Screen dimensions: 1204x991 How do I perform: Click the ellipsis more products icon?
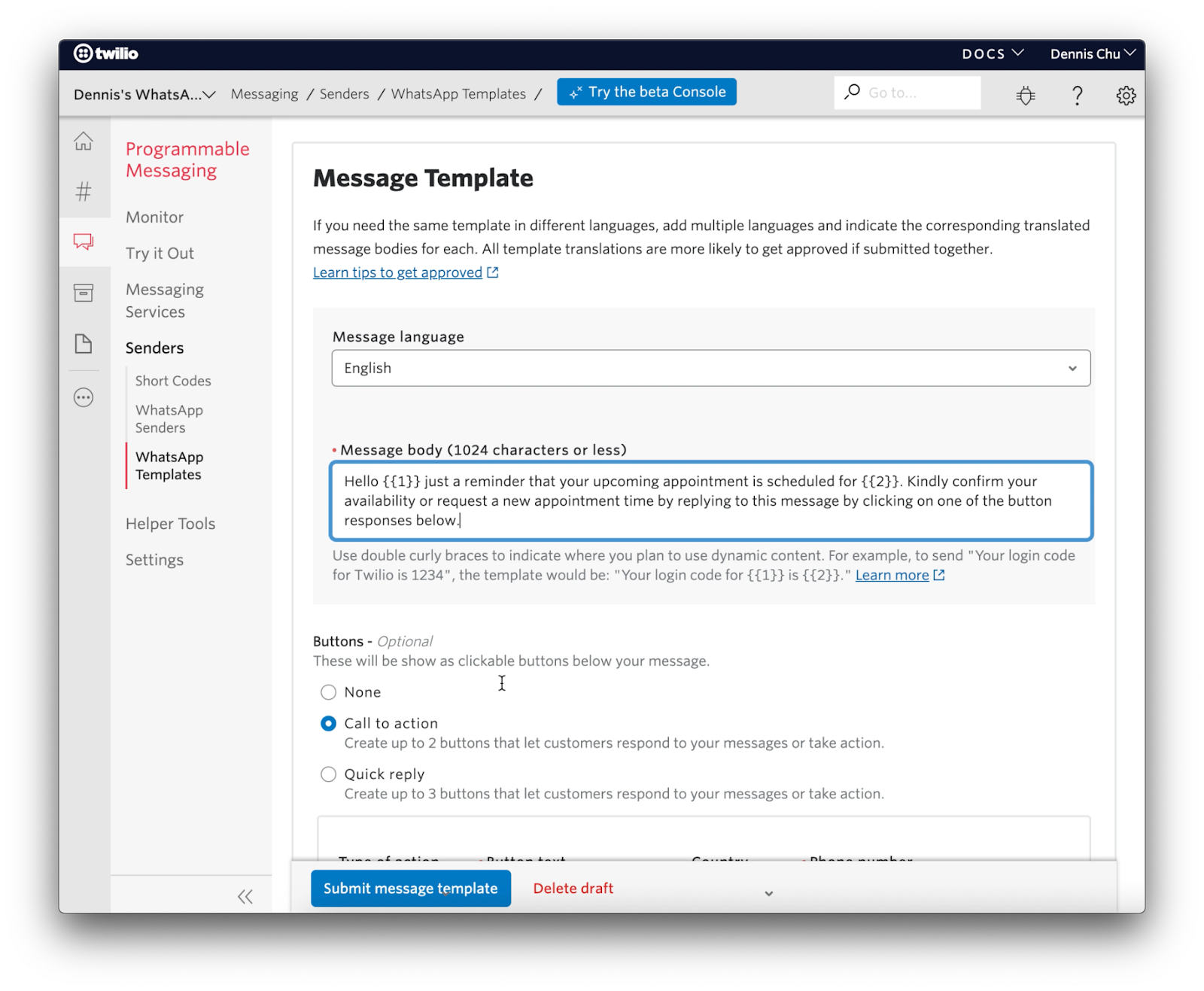[84, 397]
